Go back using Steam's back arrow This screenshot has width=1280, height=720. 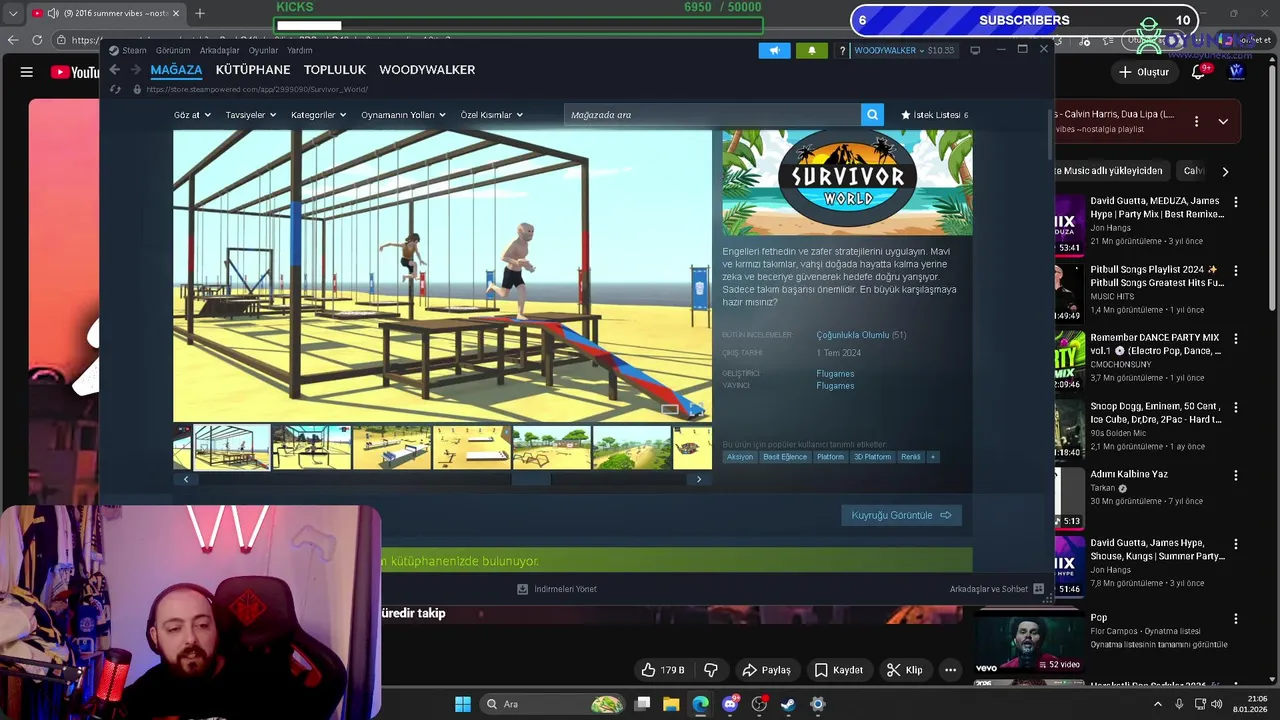coord(114,70)
